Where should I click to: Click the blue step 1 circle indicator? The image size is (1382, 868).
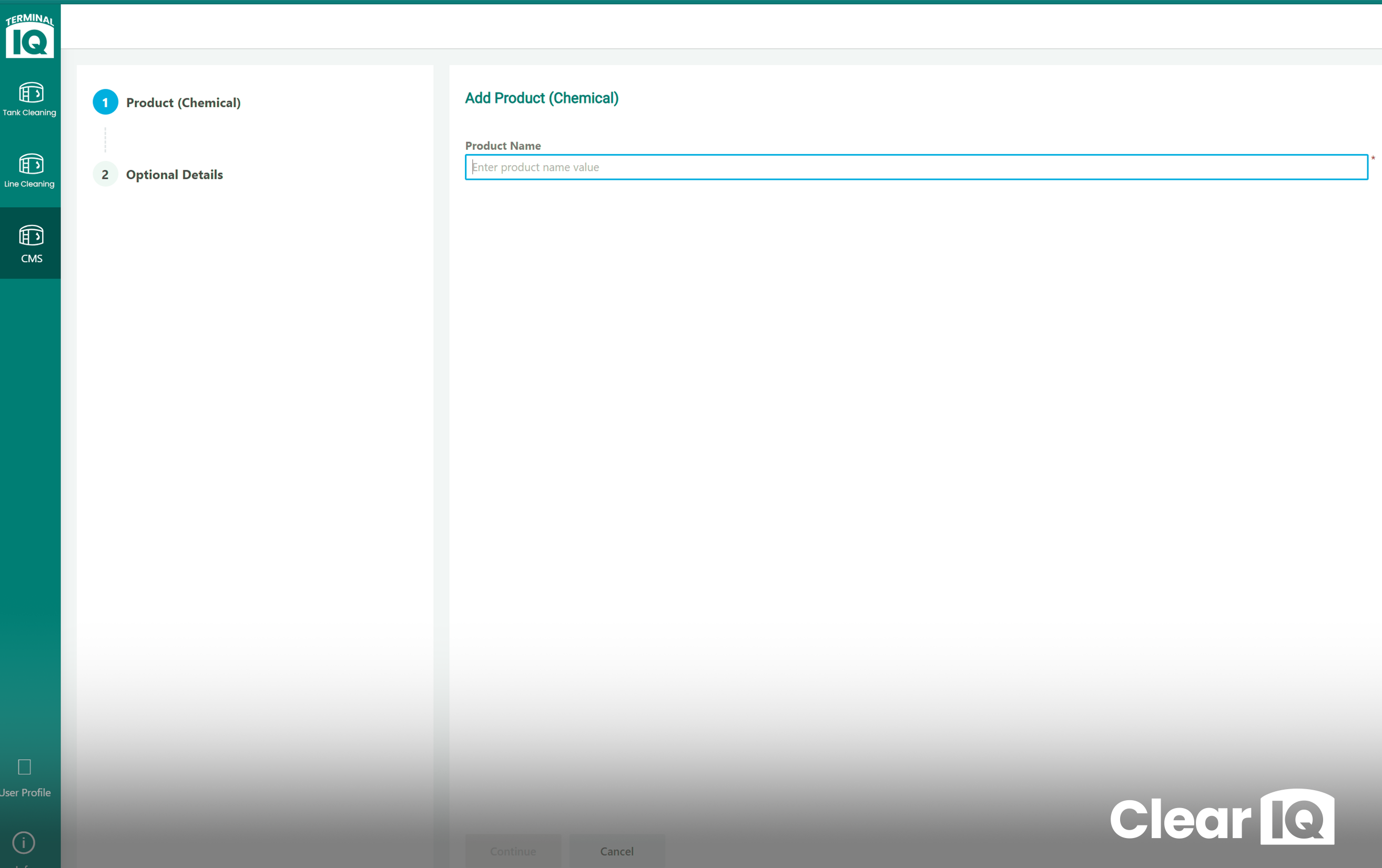coord(105,102)
